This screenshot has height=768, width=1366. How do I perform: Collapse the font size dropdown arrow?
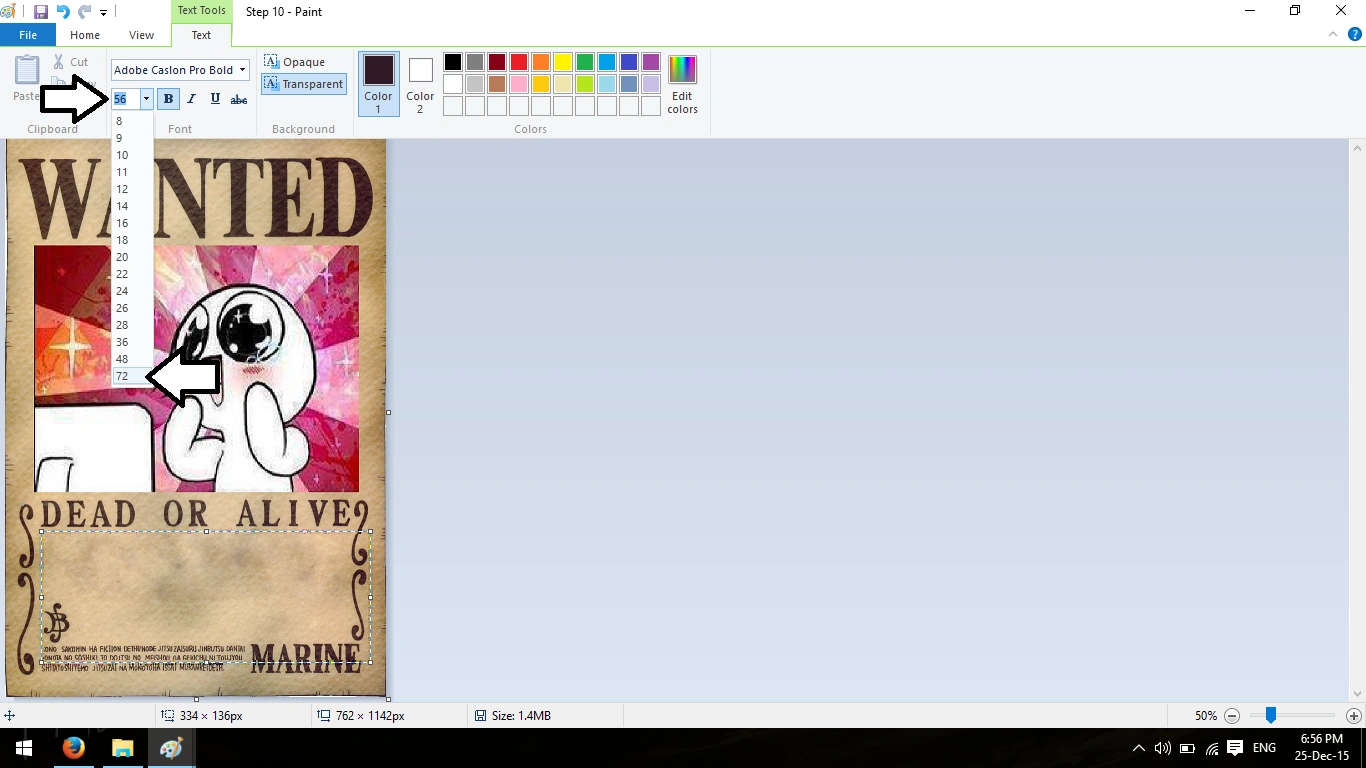146,99
